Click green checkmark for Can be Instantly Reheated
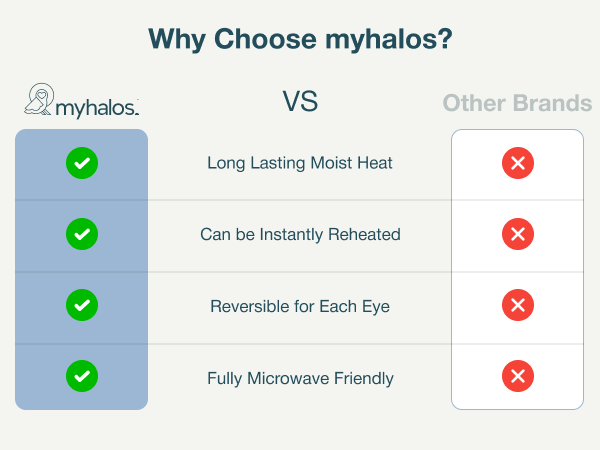Image resolution: width=600 pixels, height=450 pixels. 82,234
